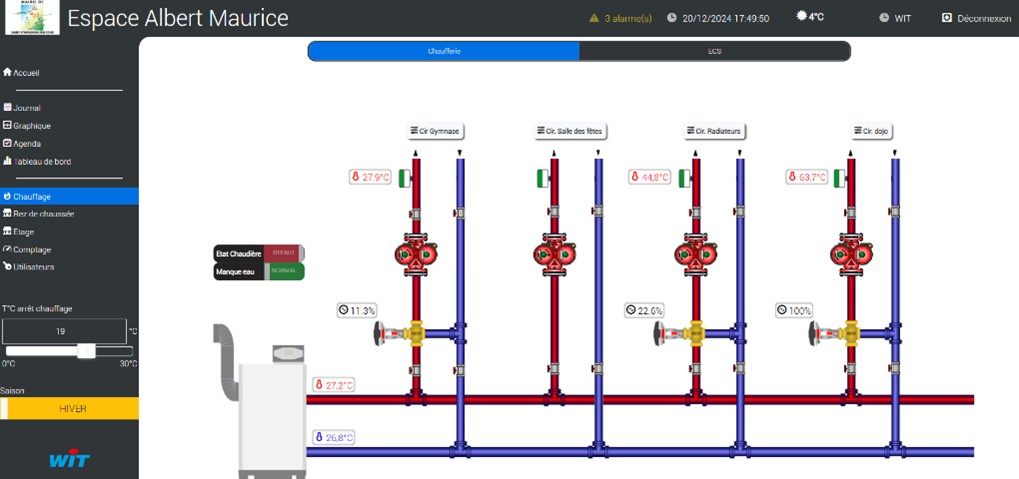The height and width of the screenshot is (479, 1019).
Task: Click the 63,7°C dojo temperature reading
Action: tap(808, 177)
